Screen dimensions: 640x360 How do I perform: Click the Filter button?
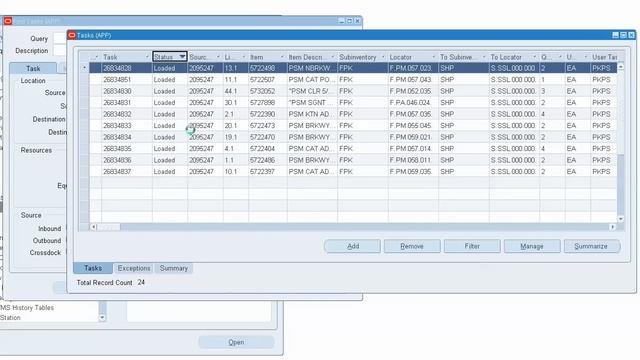(472, 246)
